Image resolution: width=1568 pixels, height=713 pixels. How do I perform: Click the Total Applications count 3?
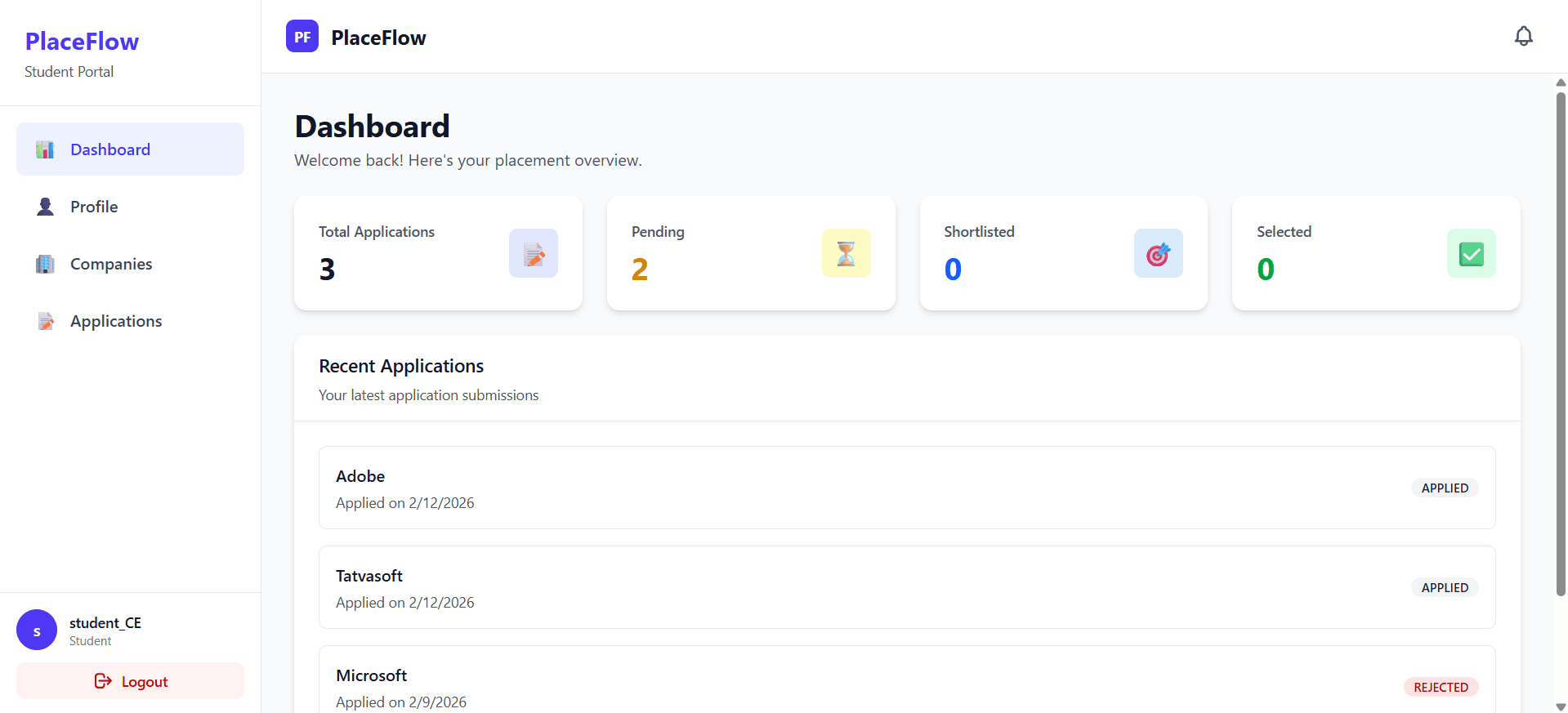click(327, 270)
